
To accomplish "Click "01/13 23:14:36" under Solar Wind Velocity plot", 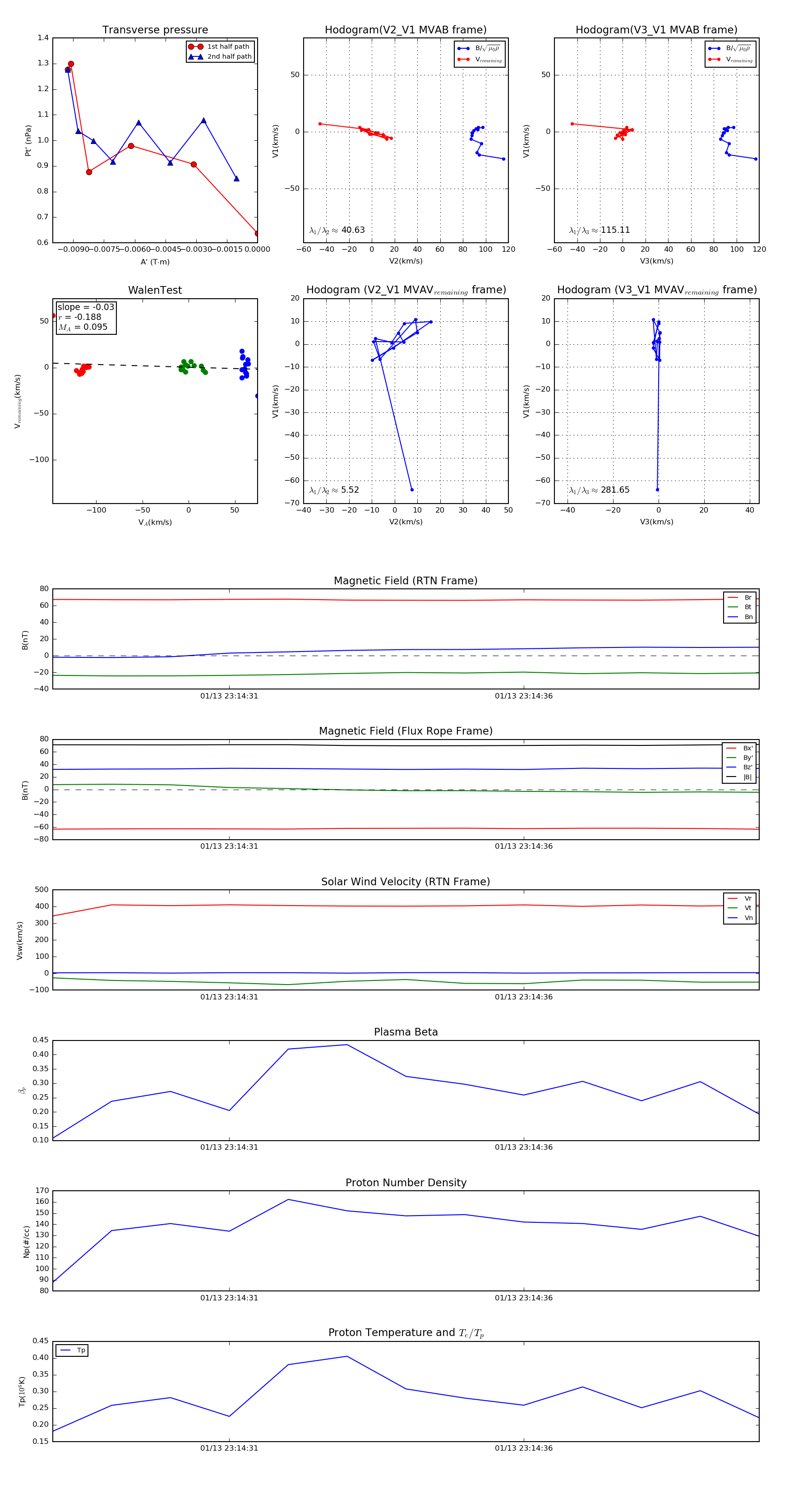I will tap(524, 997).
